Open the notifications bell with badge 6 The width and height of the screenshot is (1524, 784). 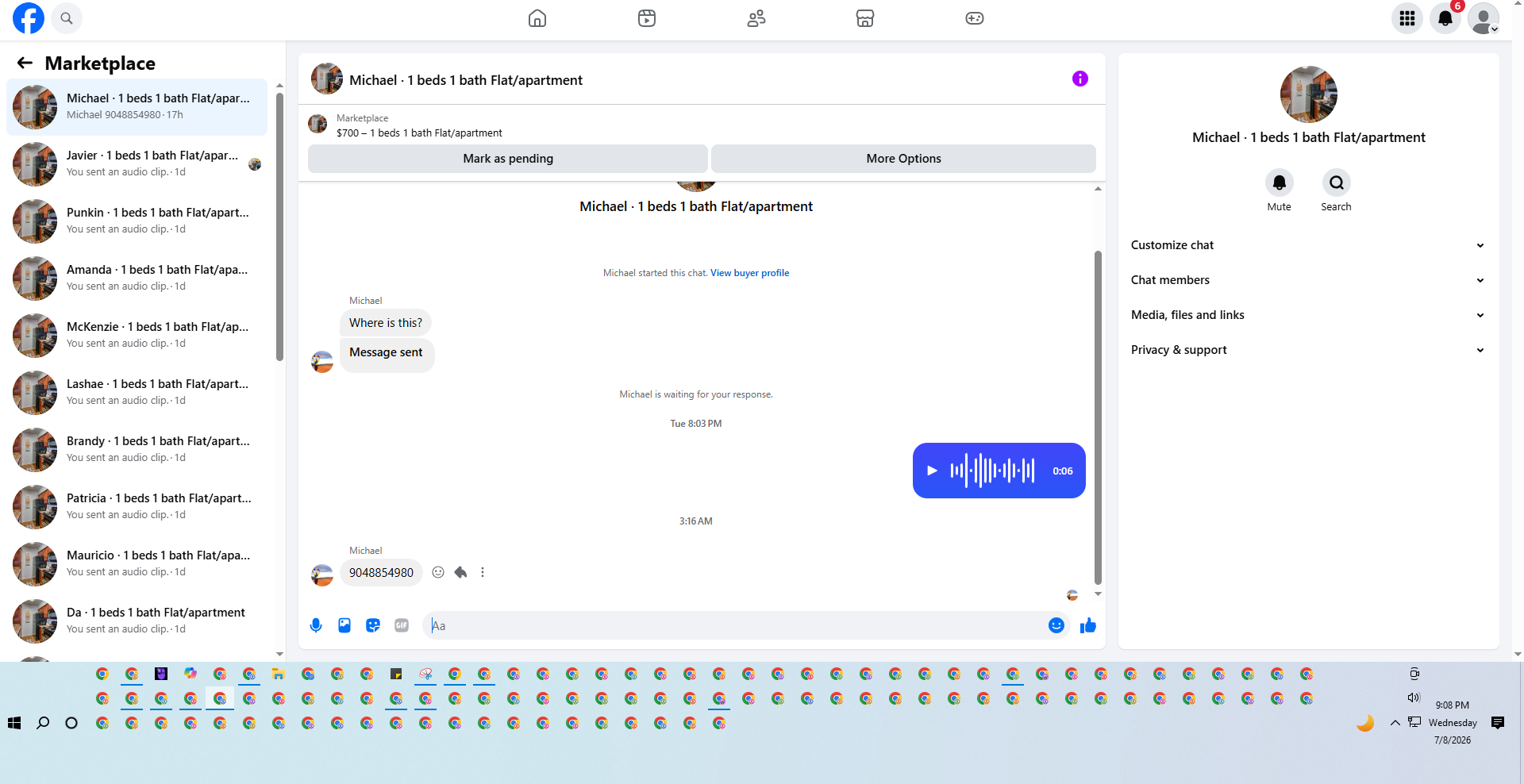tap(1445, 18)
